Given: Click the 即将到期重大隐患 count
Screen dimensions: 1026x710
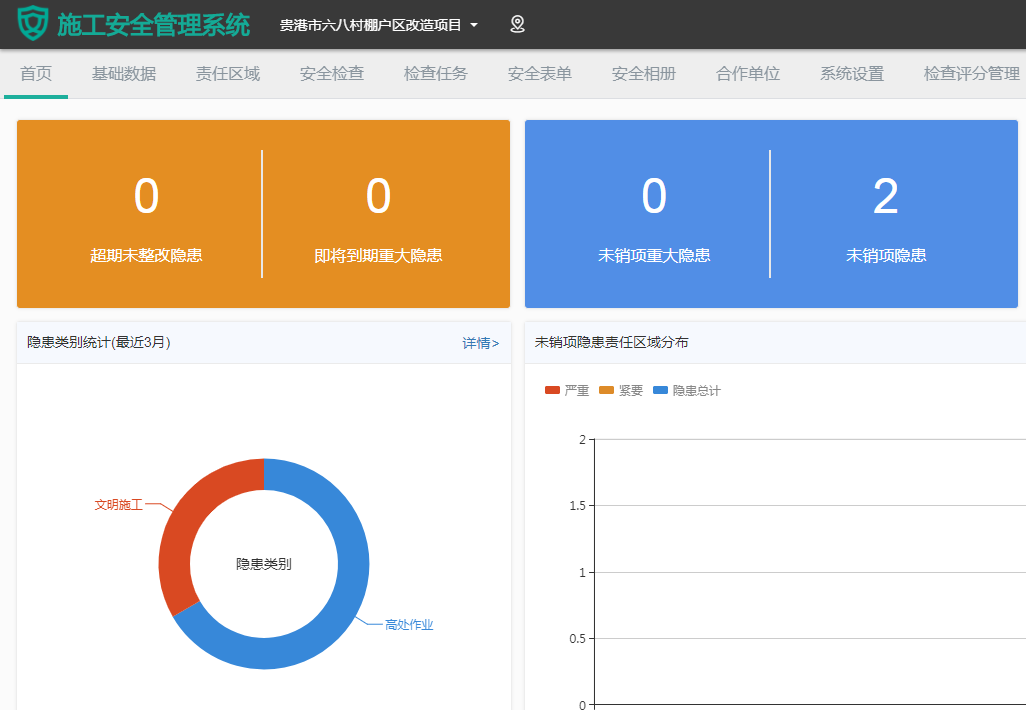Looking at the screenshot, I should (x=378, y=196).
